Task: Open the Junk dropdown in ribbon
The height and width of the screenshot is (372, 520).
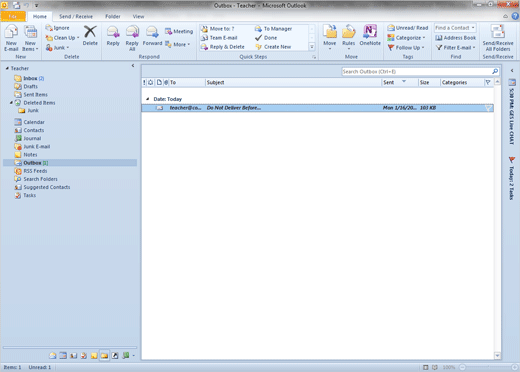Action: tap(58, 48)
